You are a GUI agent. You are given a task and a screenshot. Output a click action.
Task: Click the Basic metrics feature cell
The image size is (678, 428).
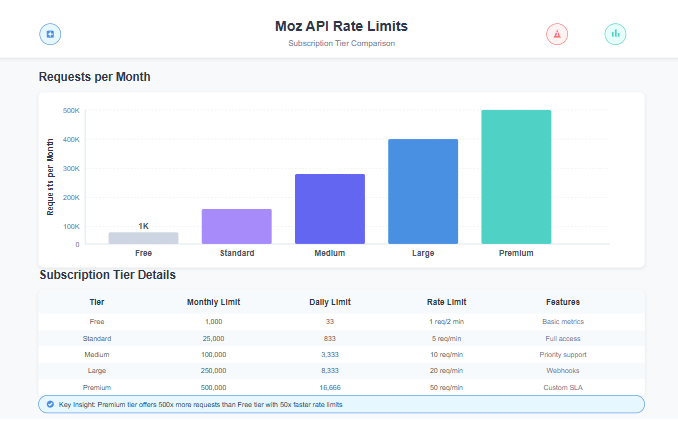563,322
